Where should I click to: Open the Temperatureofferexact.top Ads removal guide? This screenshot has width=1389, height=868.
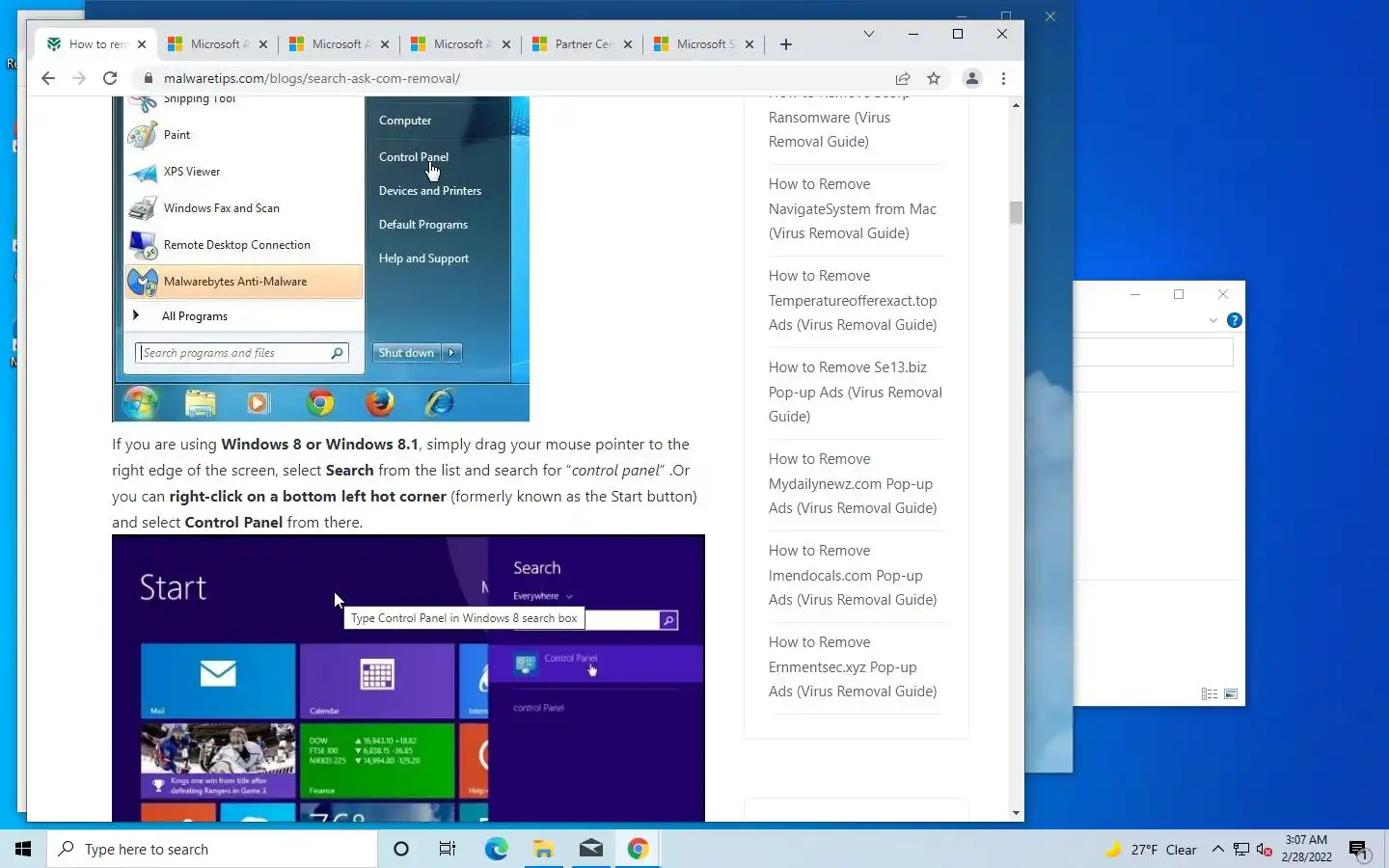click(853, 300)
